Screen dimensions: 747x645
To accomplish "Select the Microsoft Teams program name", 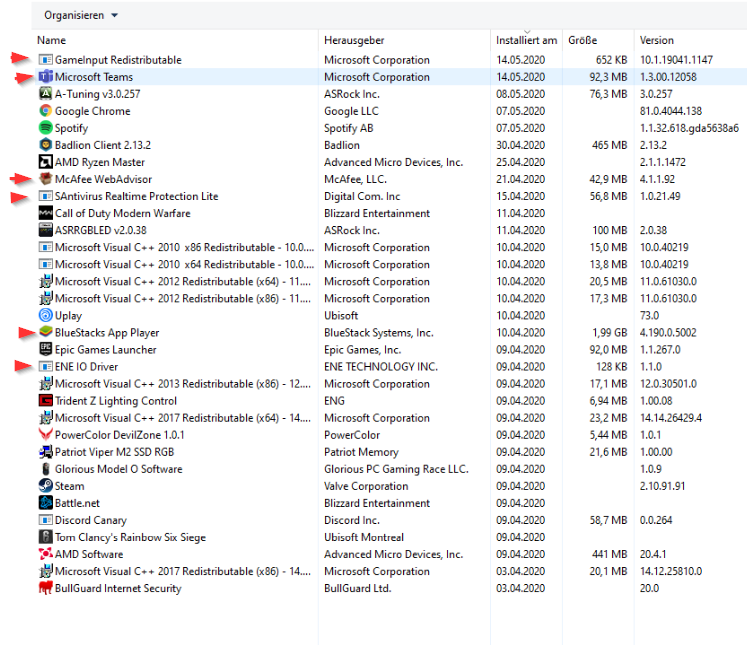I will [94, 77].
